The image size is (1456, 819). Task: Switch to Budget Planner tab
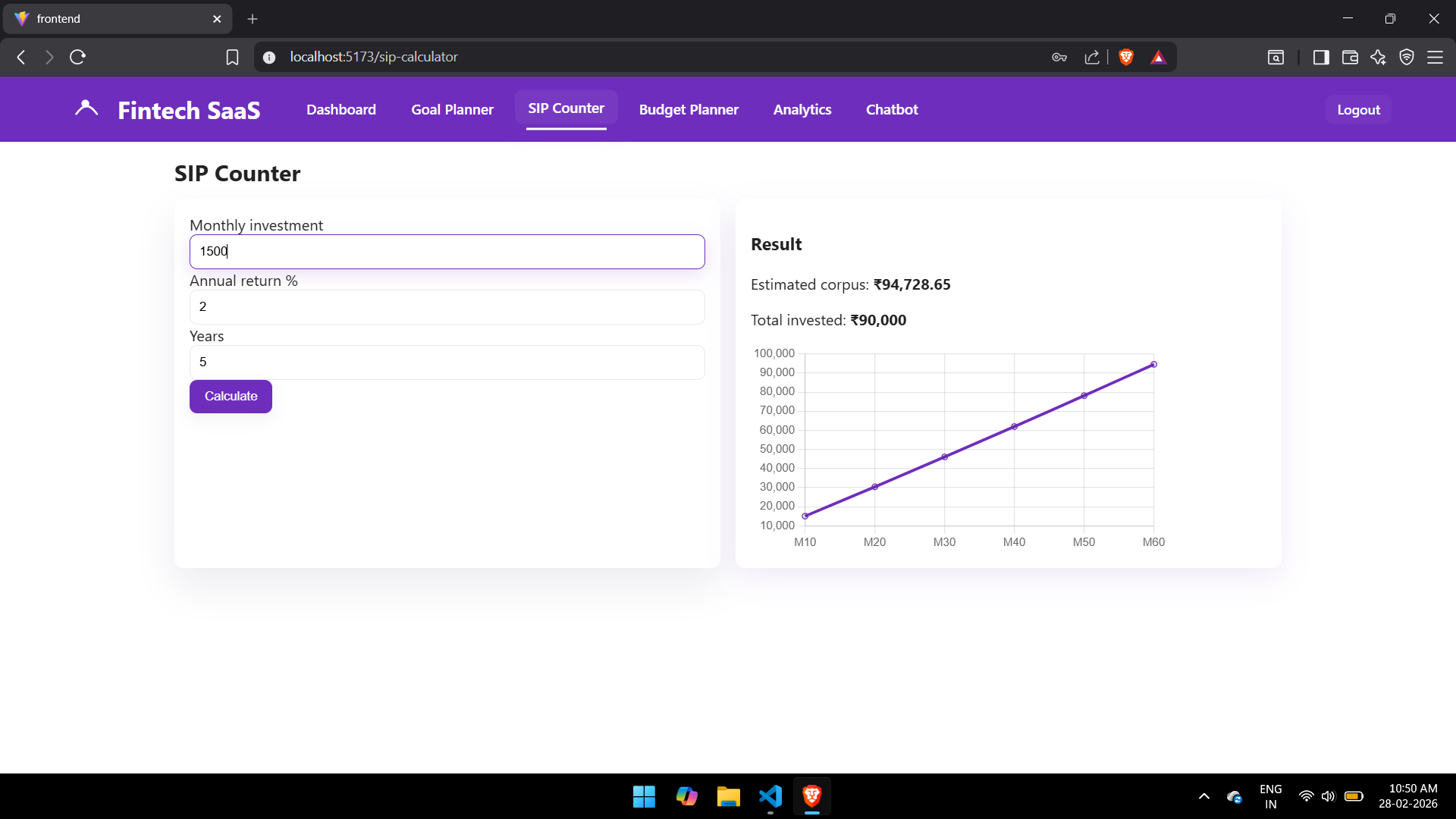[688, 109]
